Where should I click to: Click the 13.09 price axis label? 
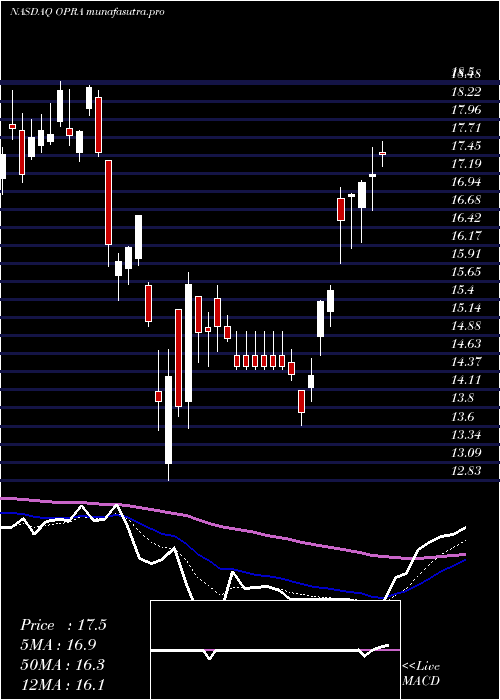pos(467,453)
